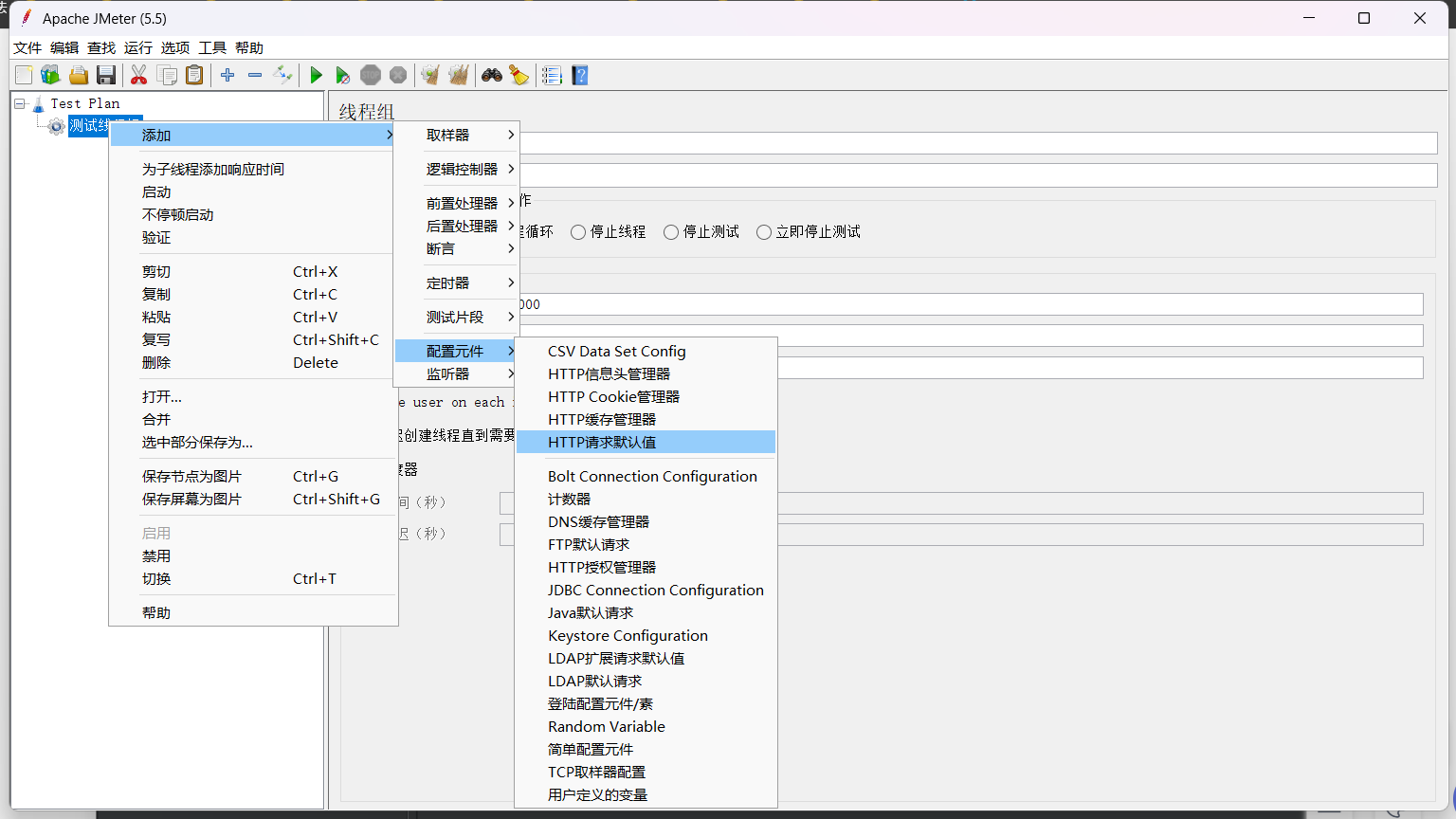Open the 文件 menu

tap(27, 48)
